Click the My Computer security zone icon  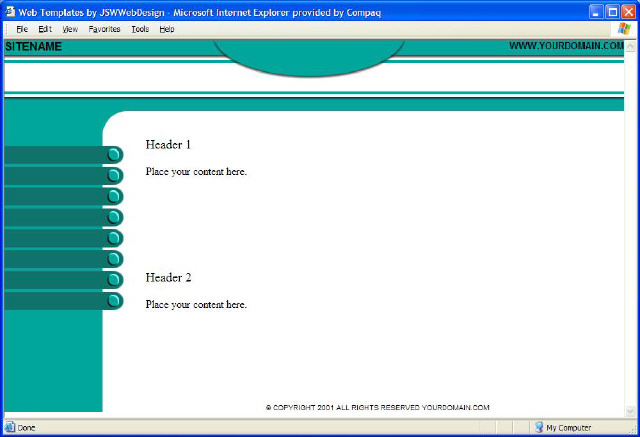(x=539, y=427)
